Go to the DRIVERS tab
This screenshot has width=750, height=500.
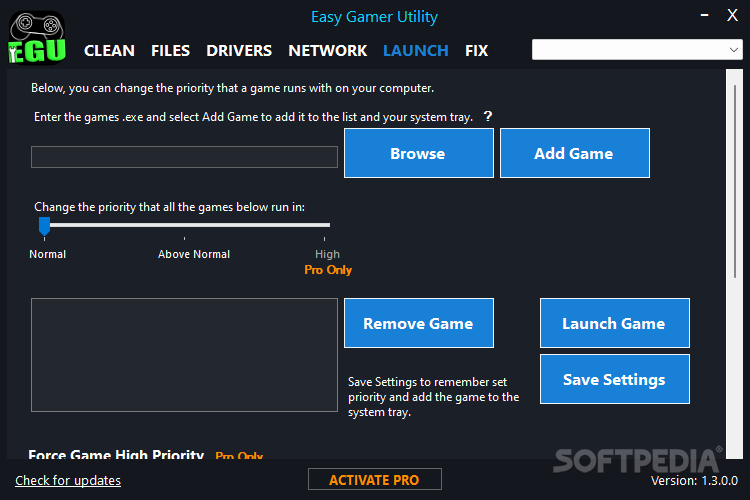pos(239,50)
